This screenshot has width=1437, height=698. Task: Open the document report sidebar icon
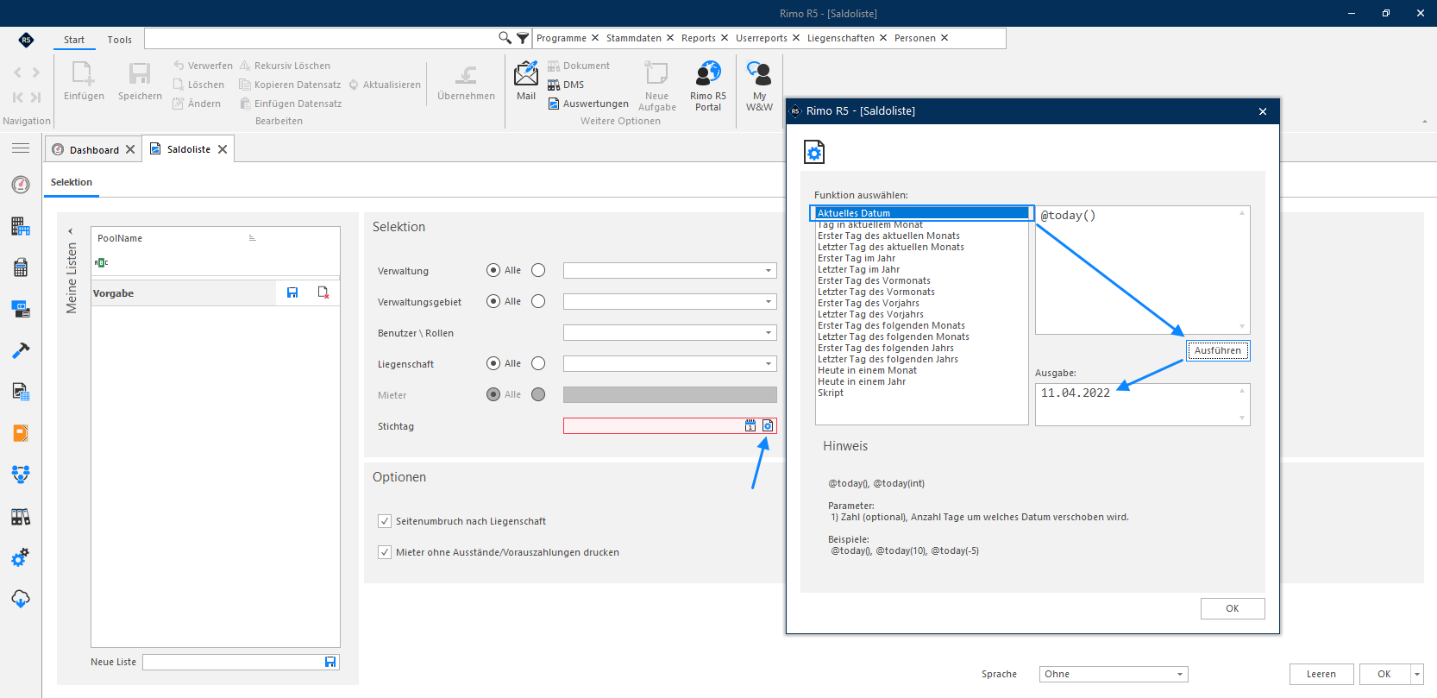(20, 391)
